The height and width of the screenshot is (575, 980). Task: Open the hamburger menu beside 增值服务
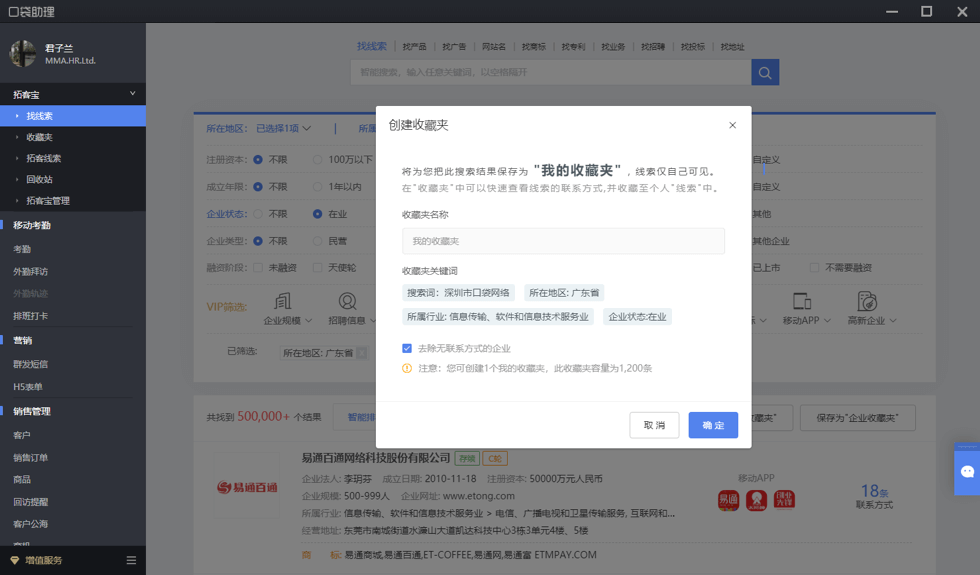pyautogui.click(x=131, y=560)
